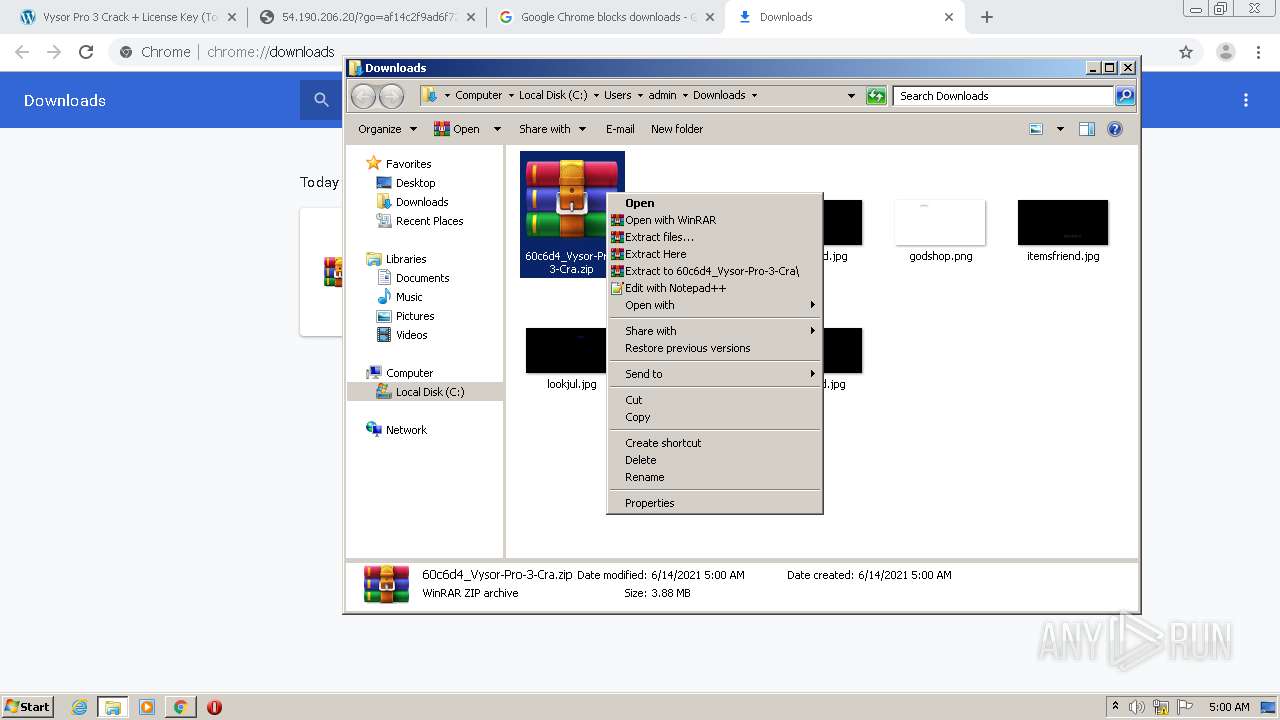Image resolution: width=1280 pixels, height=720 pixels.
Task: Choose Rename in context menu
Action: [x=714, y=477]
